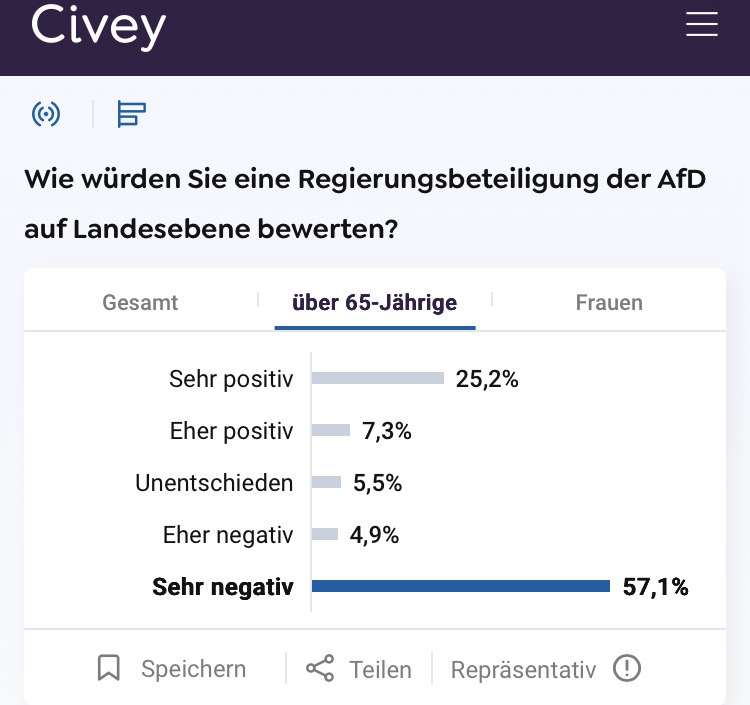Click the Sehr positiv bar
Image resolution: width=750 pixels, height=705 pixels.
[377, 378]
